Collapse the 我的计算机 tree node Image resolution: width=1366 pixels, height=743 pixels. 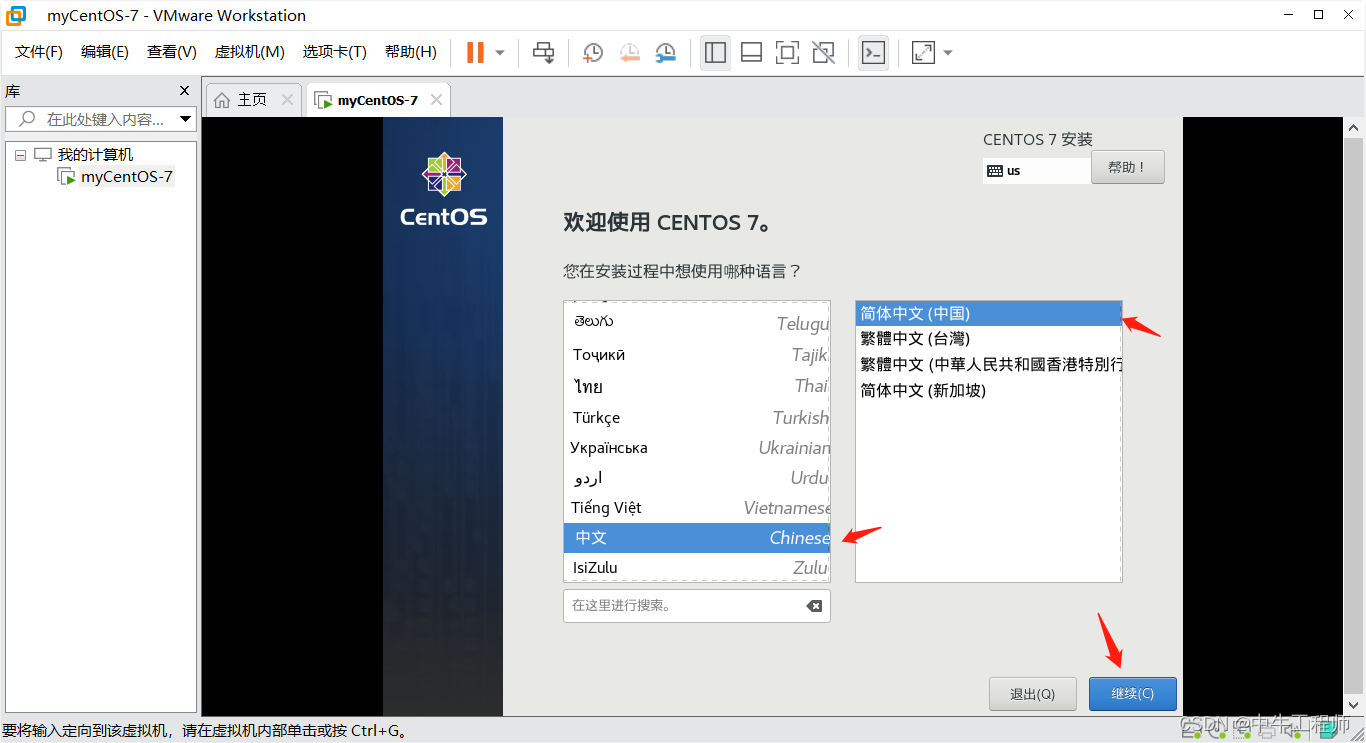click(x=20, y=153)
